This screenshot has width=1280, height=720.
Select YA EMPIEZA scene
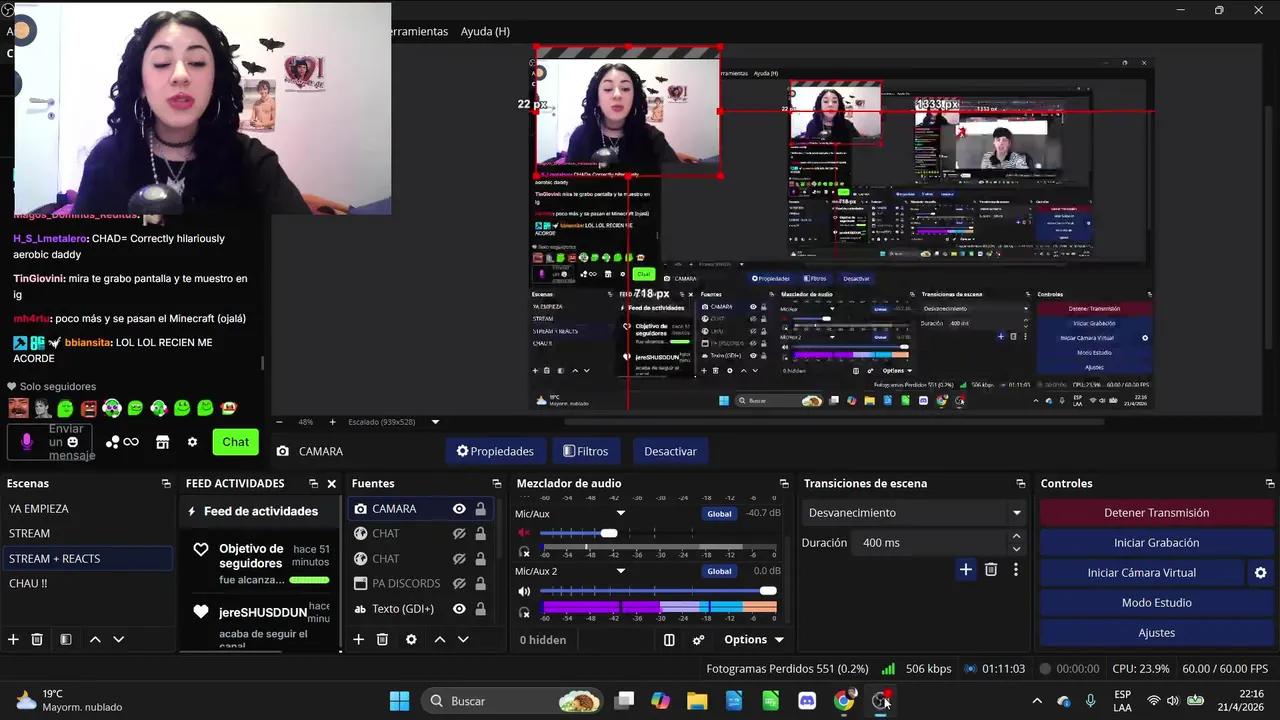tap(87, 509)
